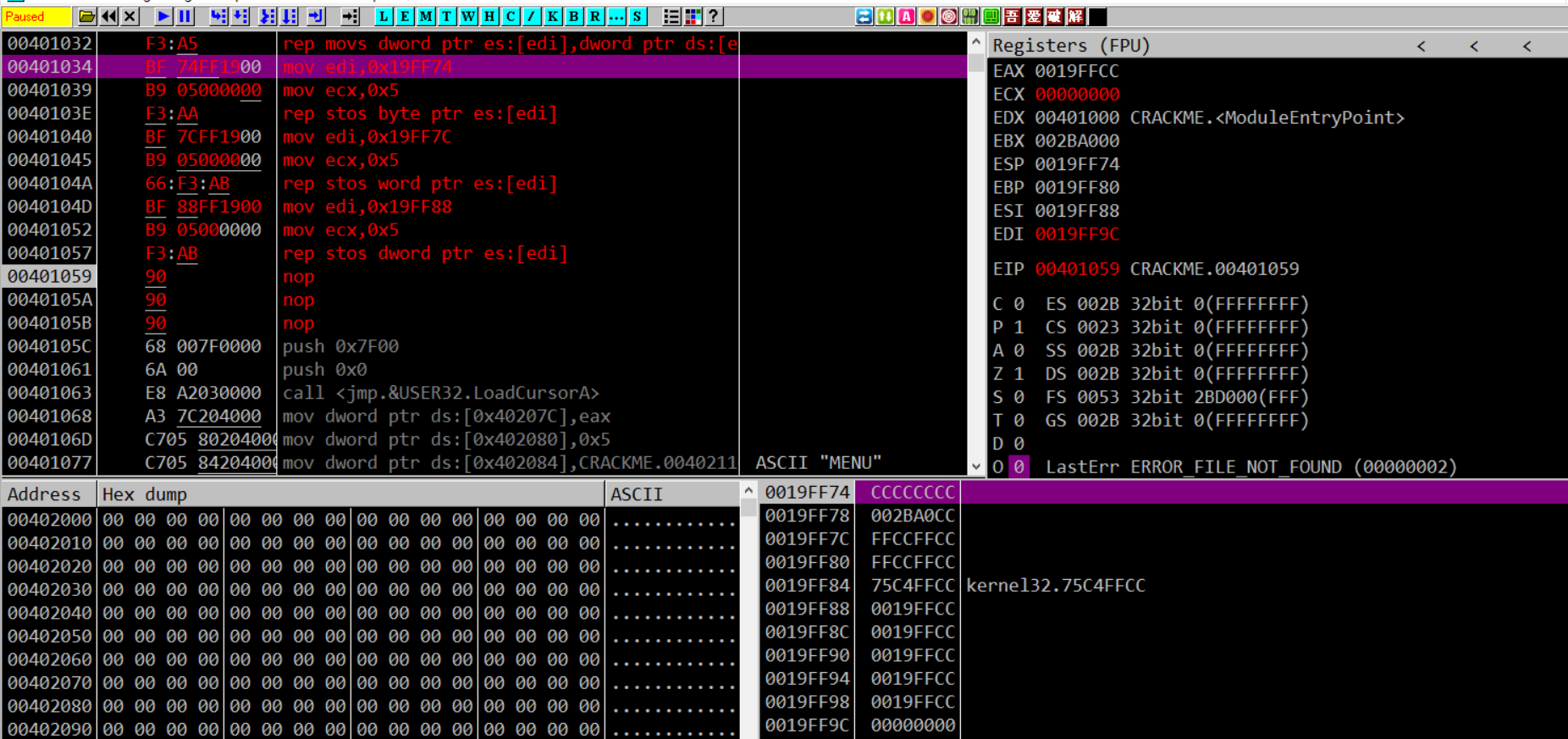Toggle the A auxiliary flag value
The image size is (1568, 739).
pyautogui.click(x=1019, y=350)
